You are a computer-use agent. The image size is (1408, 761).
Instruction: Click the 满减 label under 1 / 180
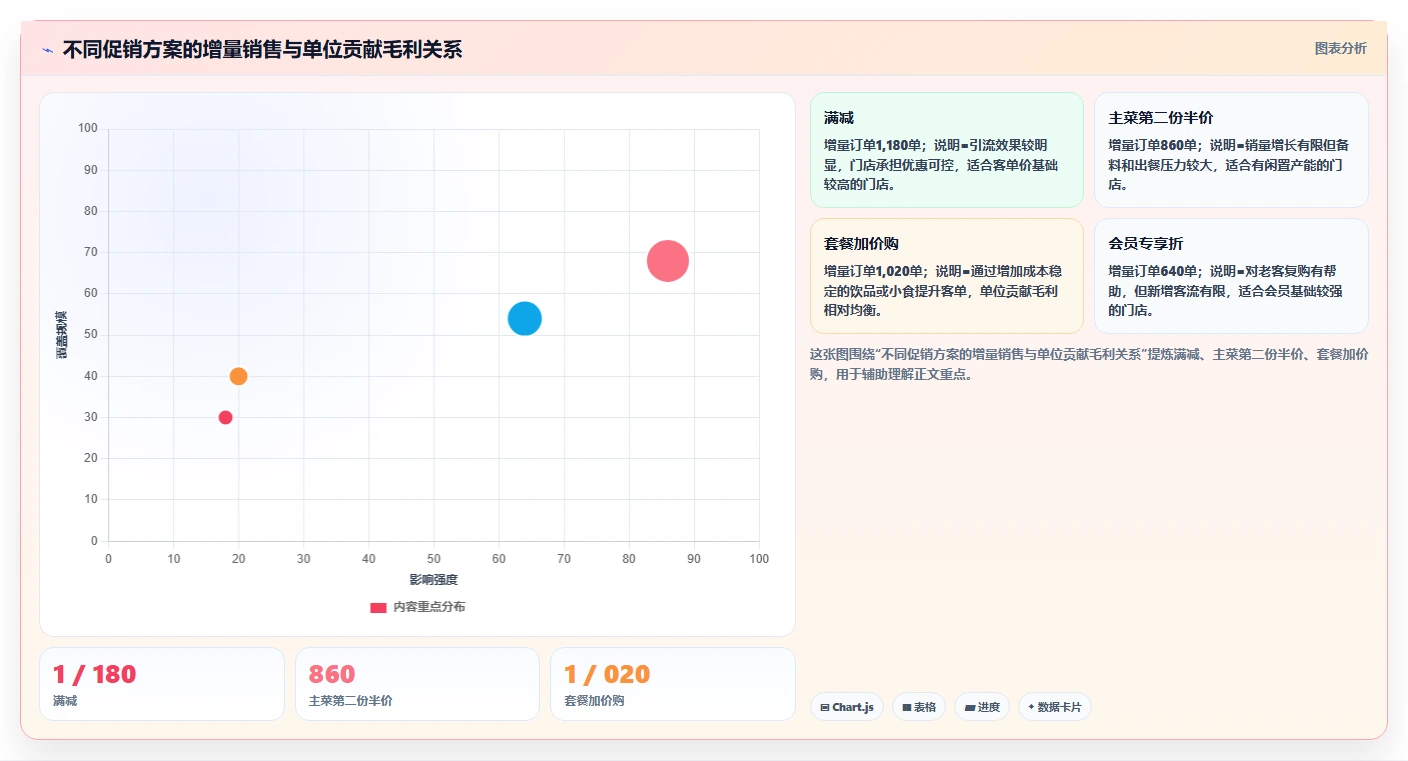pos(65,701)
